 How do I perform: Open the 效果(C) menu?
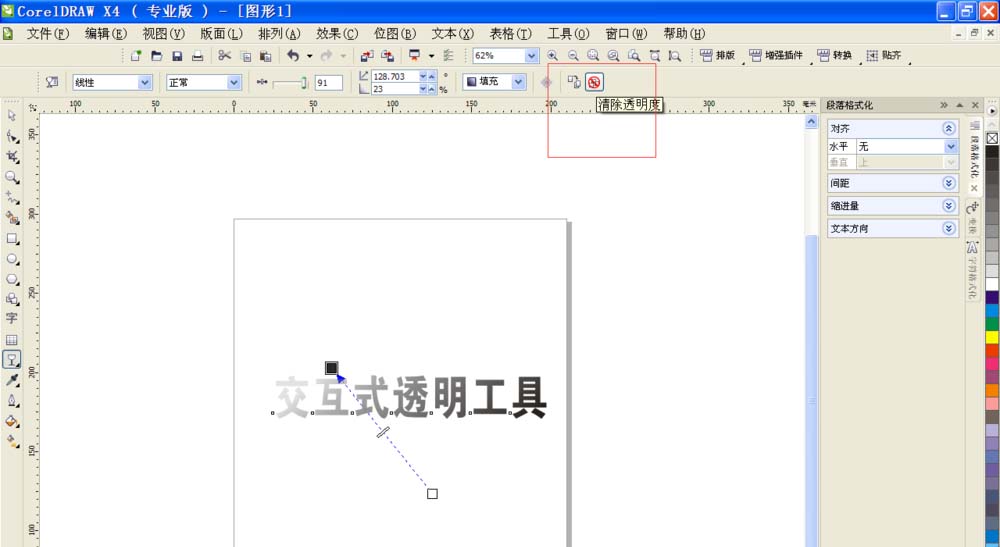point(336,33)
